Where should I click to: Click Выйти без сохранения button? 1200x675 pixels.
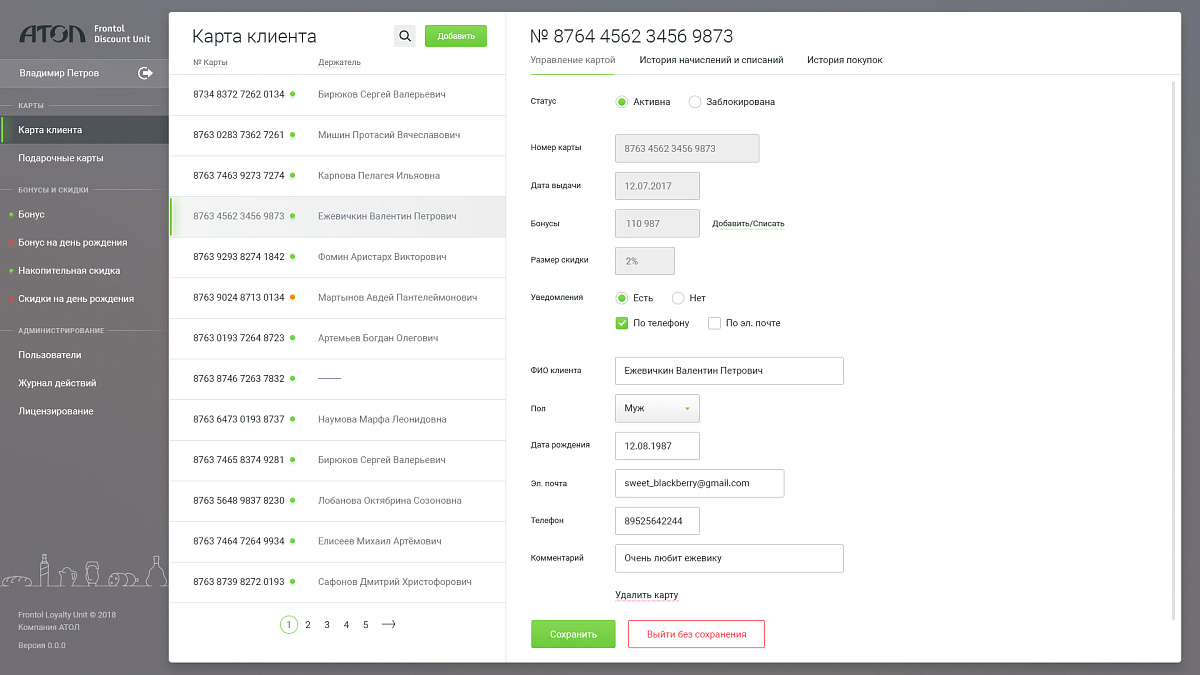coord(696,634)
